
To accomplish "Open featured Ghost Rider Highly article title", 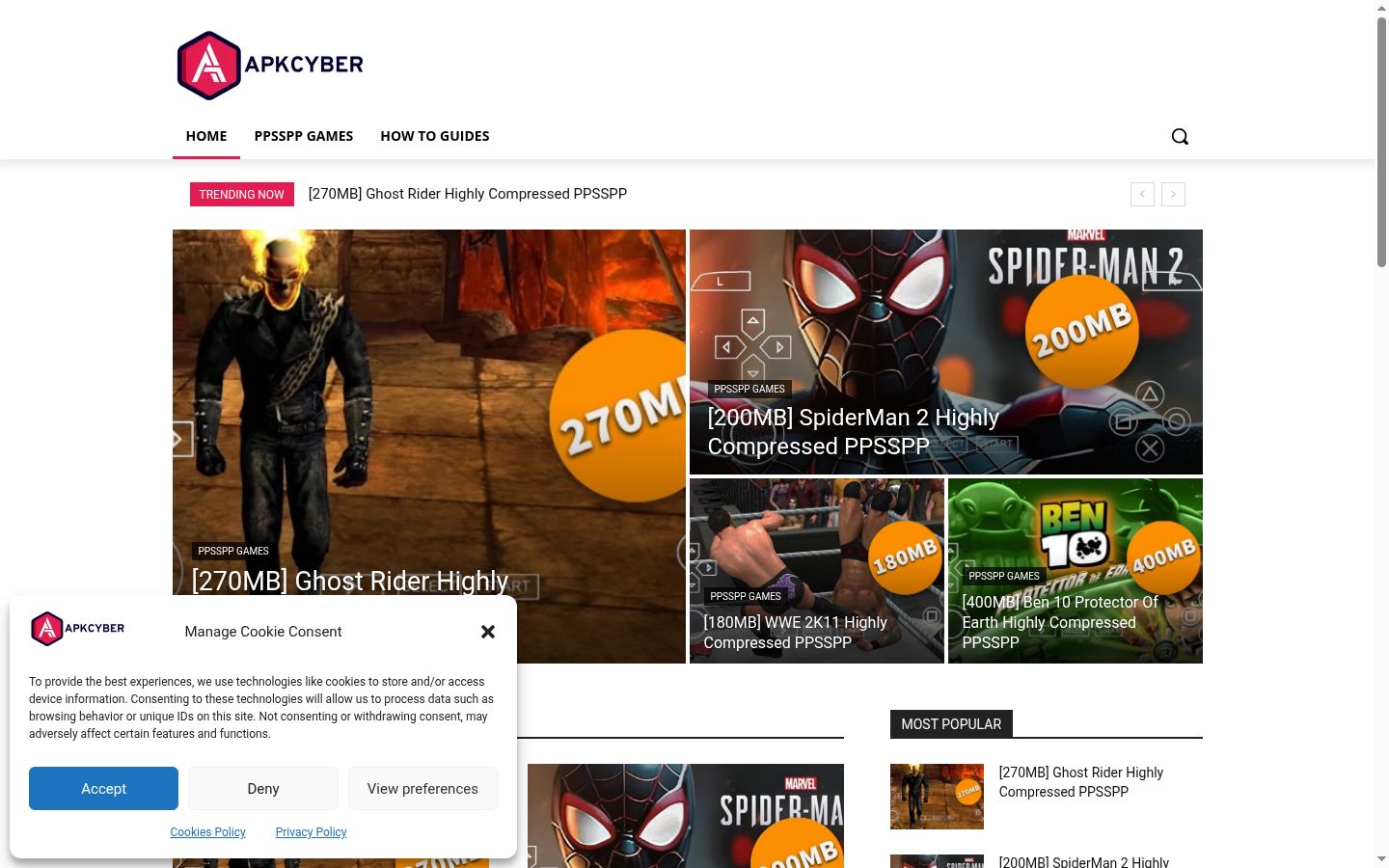I will click(x=350, y=581).
